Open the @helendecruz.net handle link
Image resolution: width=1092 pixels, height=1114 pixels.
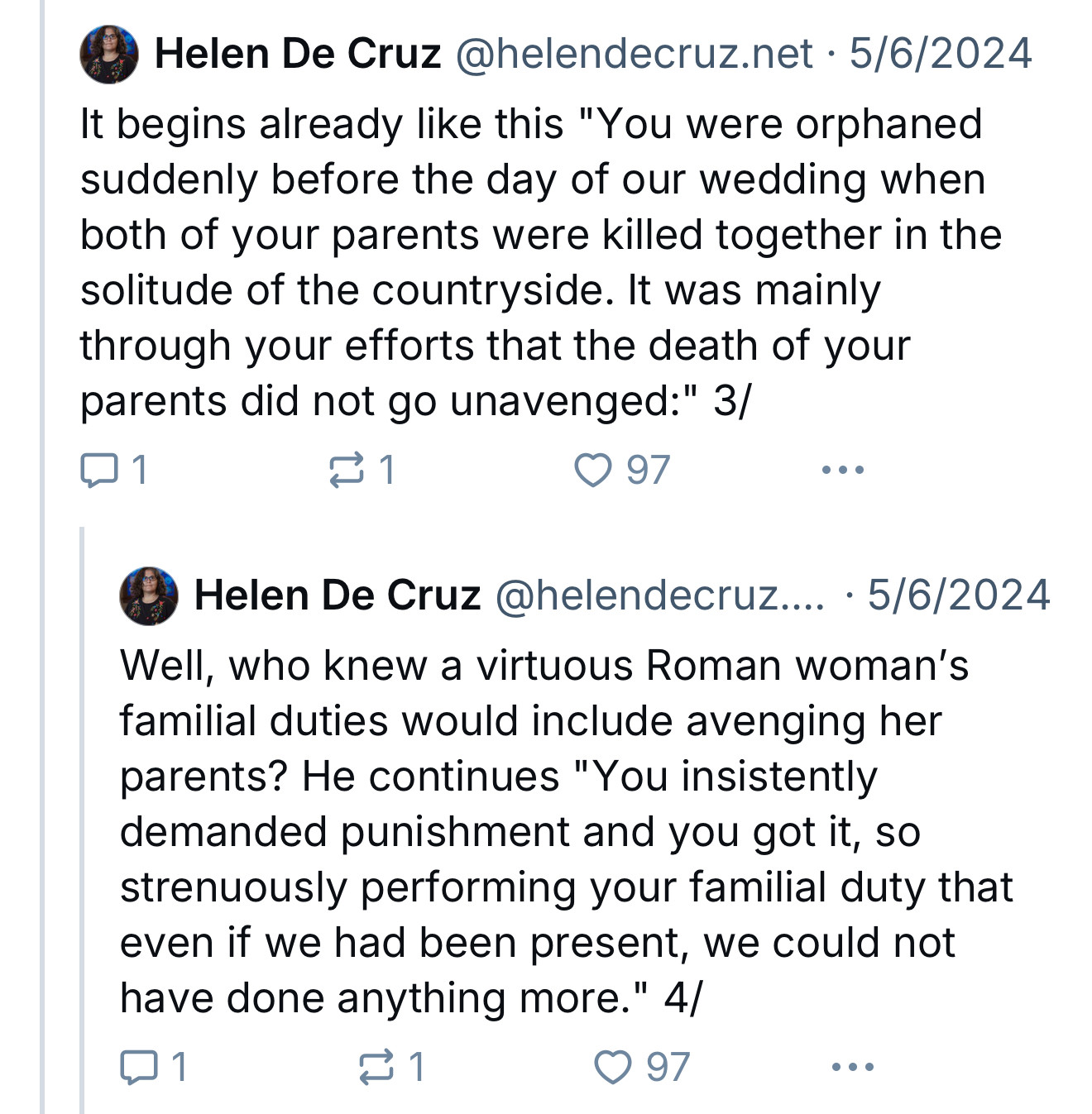coord(634,54)
